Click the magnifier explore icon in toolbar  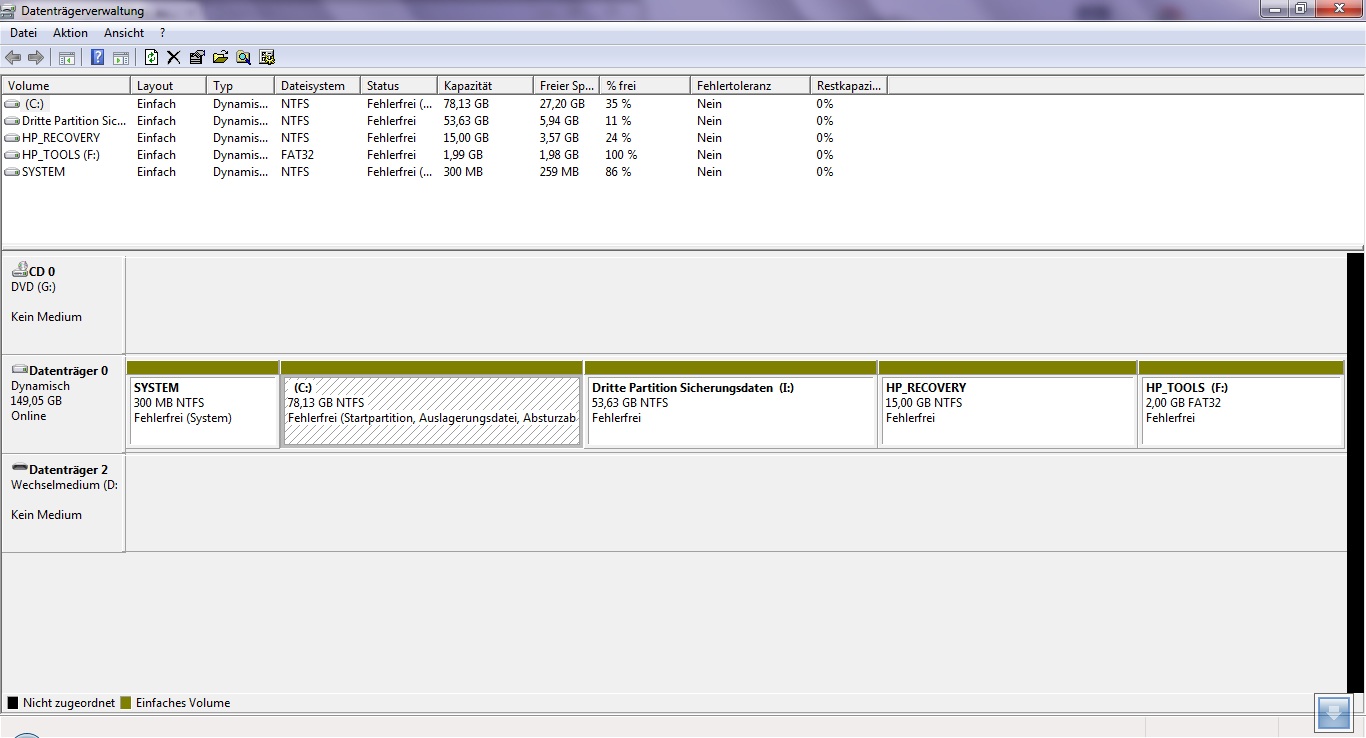(x=243, y=57)
